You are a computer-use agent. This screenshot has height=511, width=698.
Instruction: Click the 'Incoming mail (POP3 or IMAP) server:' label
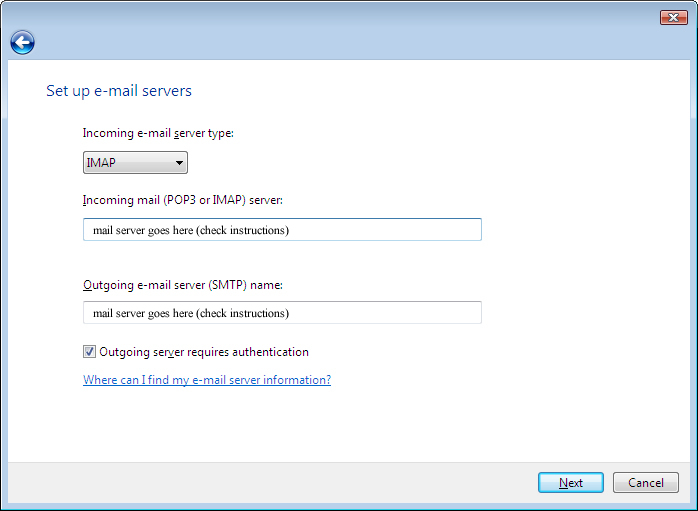(183, 200)
